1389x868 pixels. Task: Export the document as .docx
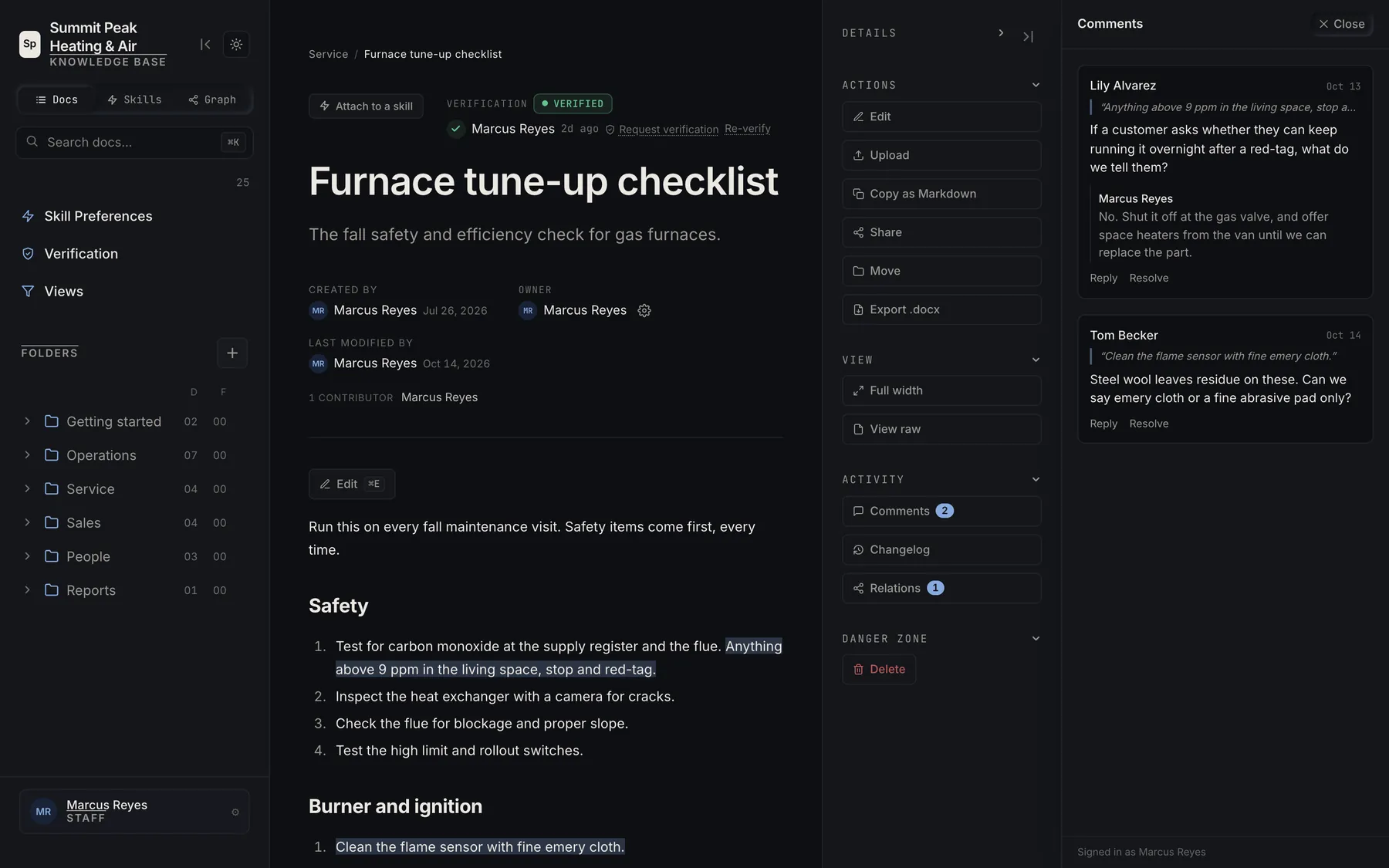pyautogui.click(x=941, y=309)
